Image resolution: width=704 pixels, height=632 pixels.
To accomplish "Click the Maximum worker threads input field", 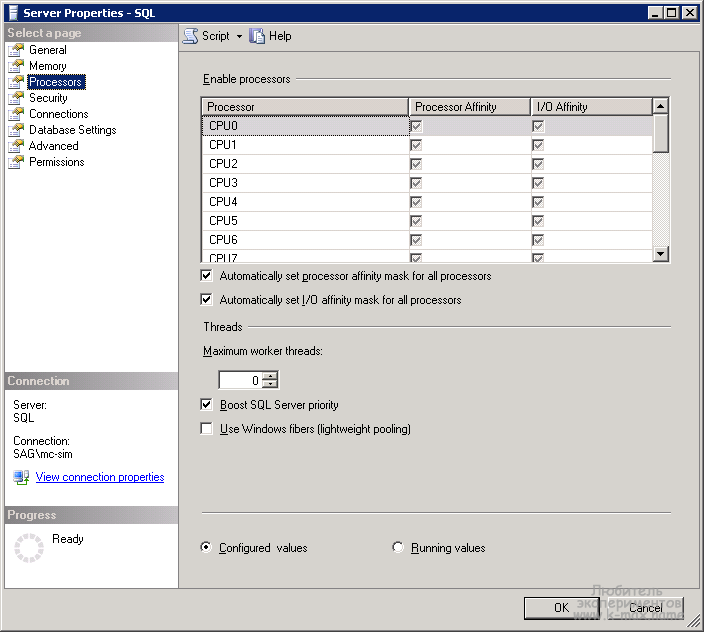I will click(x=241, y=380).
